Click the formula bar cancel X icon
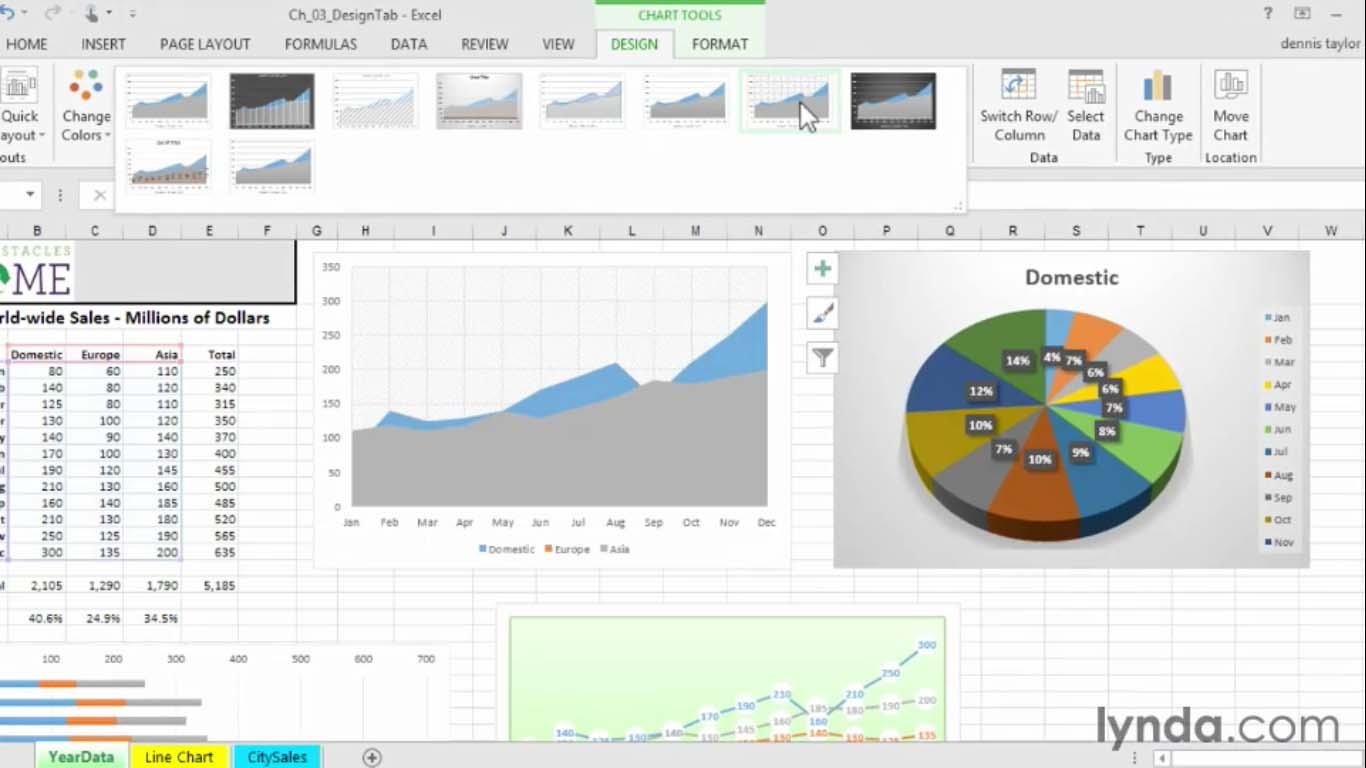 pyautogui.click(x=99, y=195)
